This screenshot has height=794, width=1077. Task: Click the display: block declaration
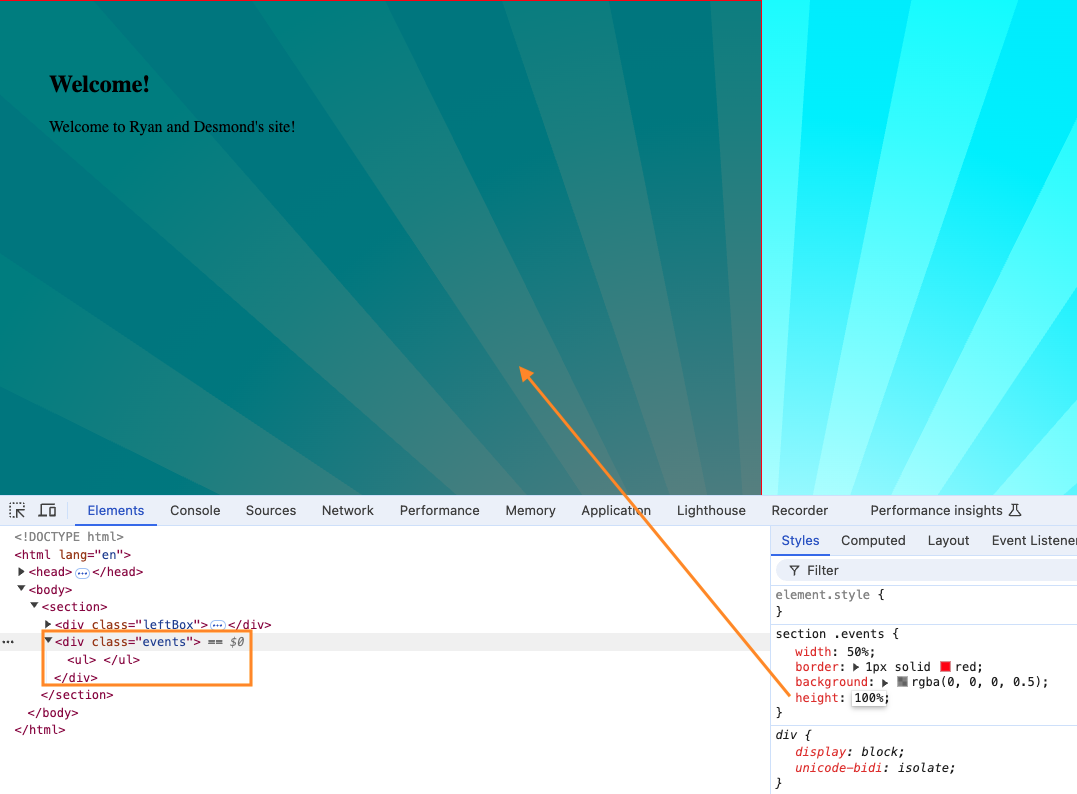[x=850, y=751]
